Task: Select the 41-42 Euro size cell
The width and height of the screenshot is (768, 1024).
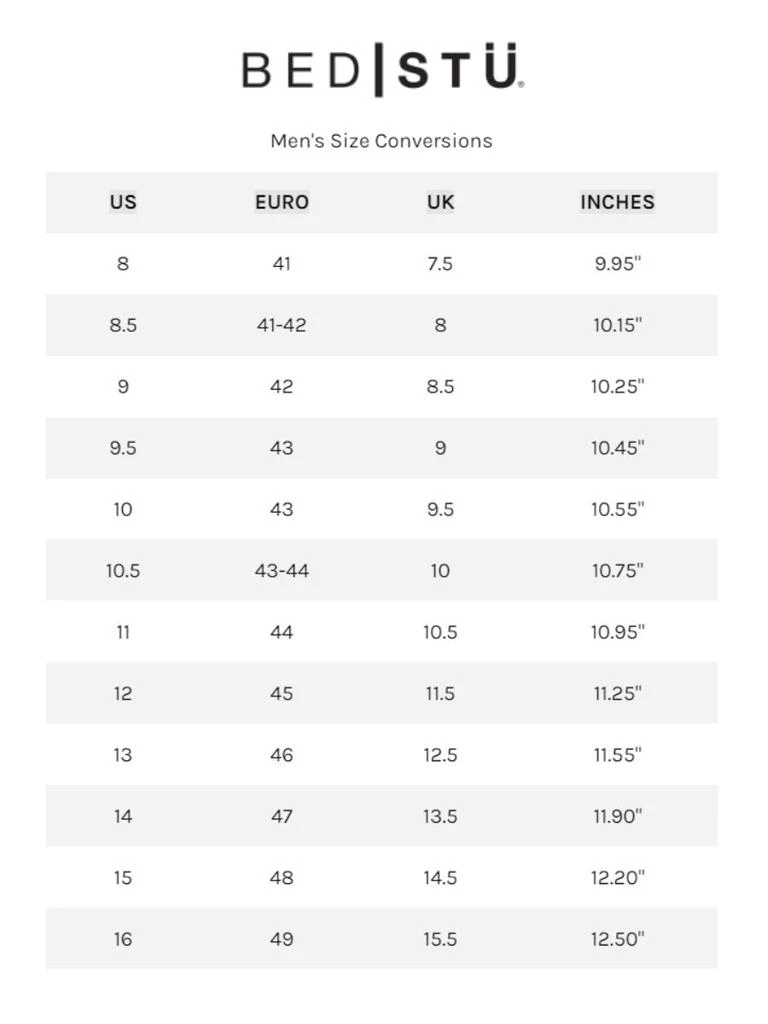Action: [281, 325]
